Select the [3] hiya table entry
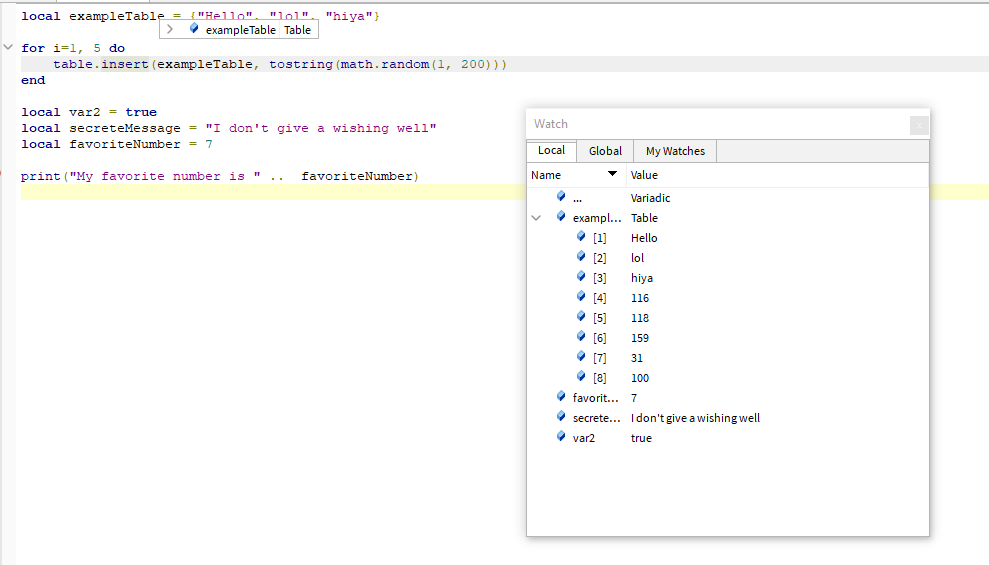The height and width of the screenshot is (565, 989). pos(641,277)
